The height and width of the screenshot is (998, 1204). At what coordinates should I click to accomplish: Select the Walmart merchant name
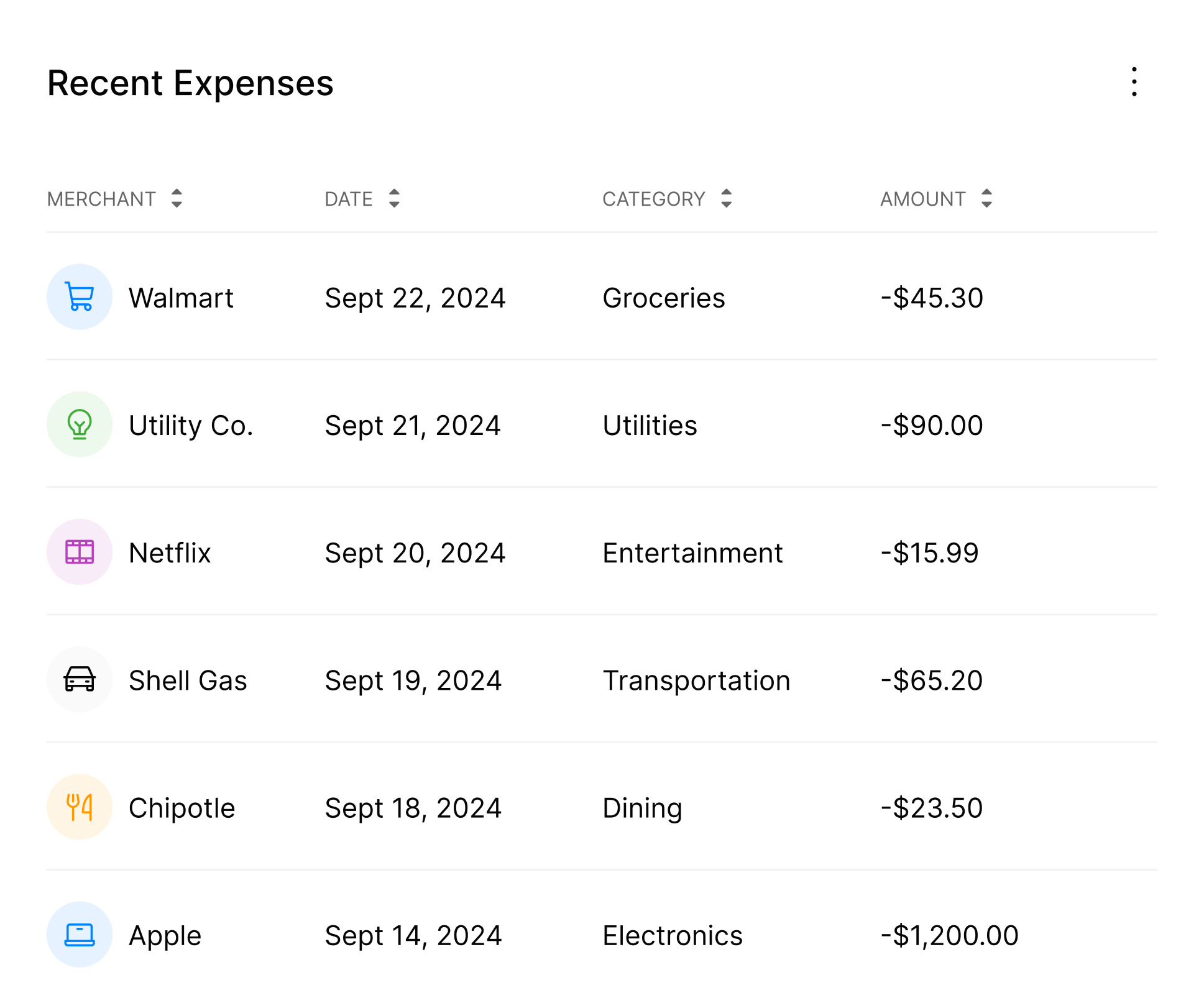coord(181,298)
